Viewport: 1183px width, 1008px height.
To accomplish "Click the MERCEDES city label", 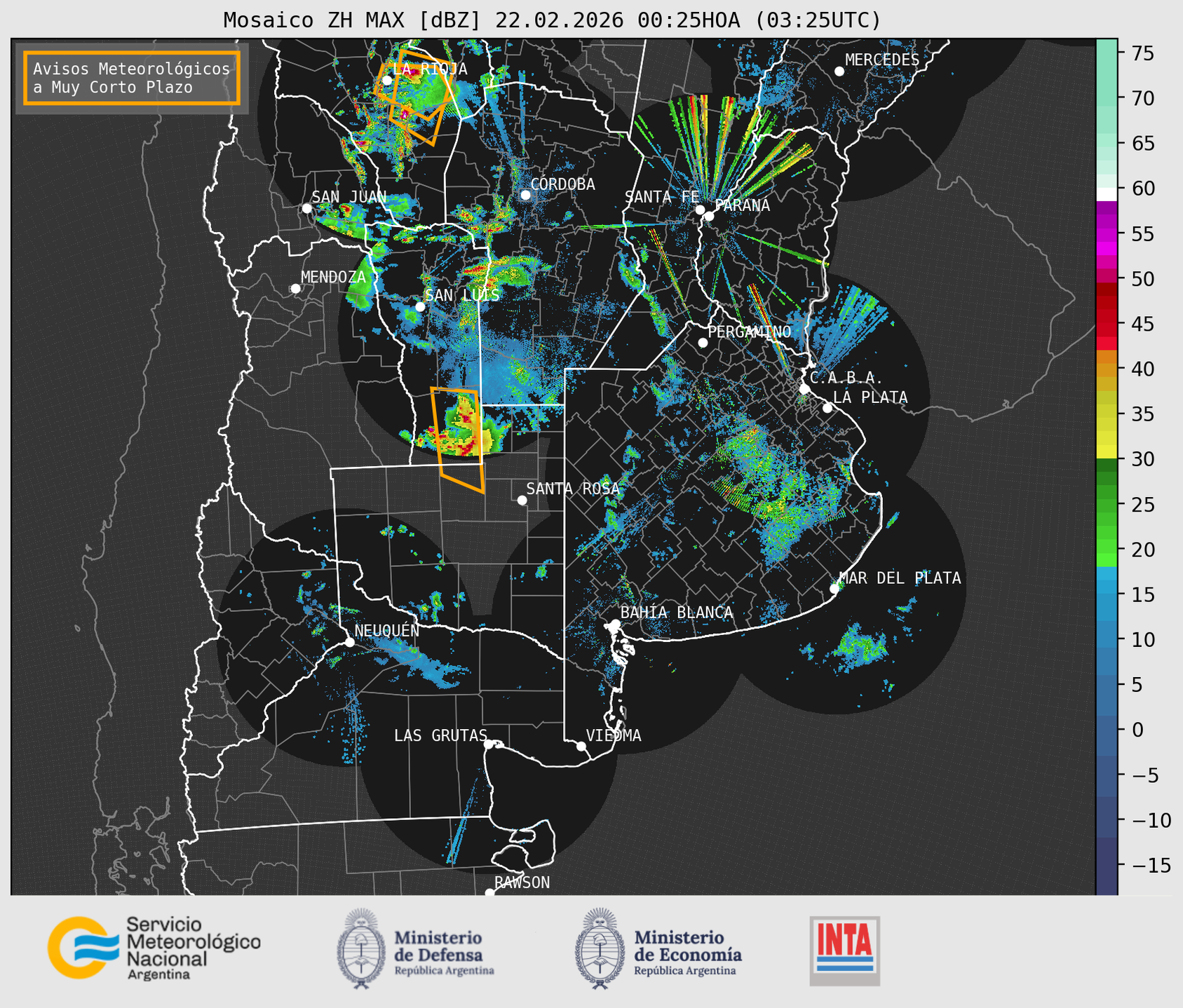I will click(882, 60).
